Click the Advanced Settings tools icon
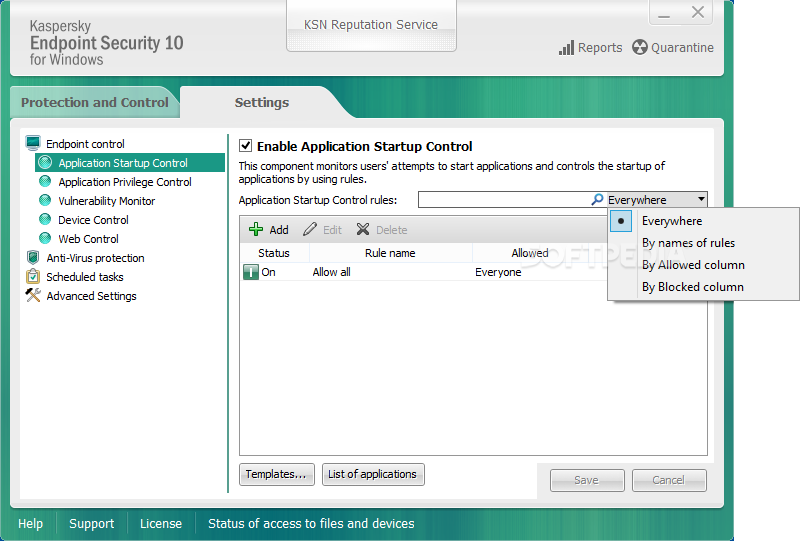Viewport: 800px width, 541px height. (33, 295)
